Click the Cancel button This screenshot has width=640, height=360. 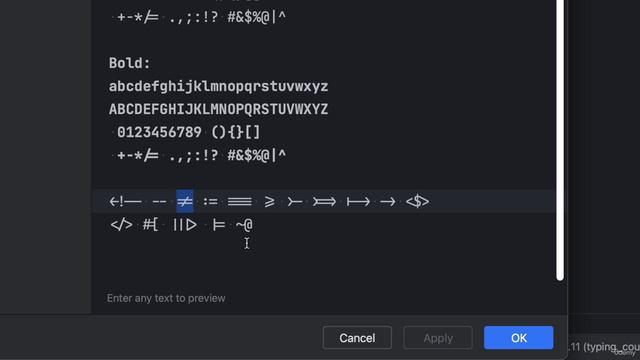point(357,338)
